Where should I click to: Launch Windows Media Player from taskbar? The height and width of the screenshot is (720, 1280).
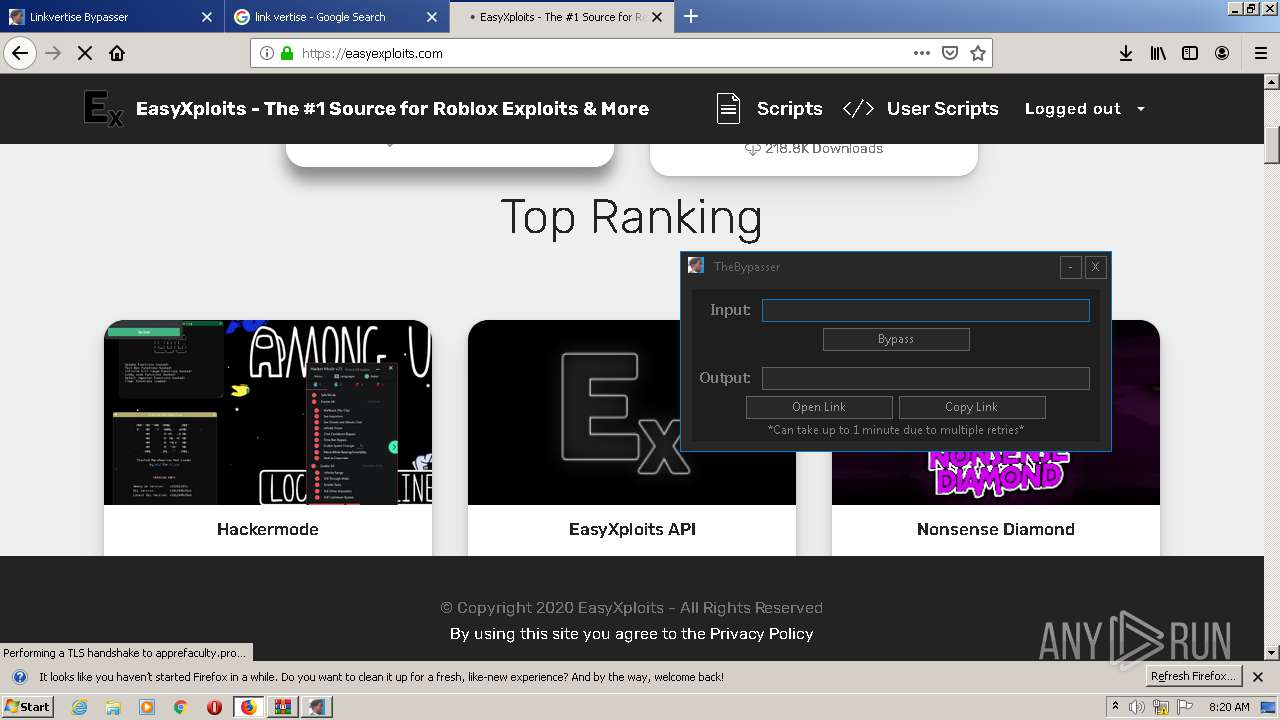[147, 707]
